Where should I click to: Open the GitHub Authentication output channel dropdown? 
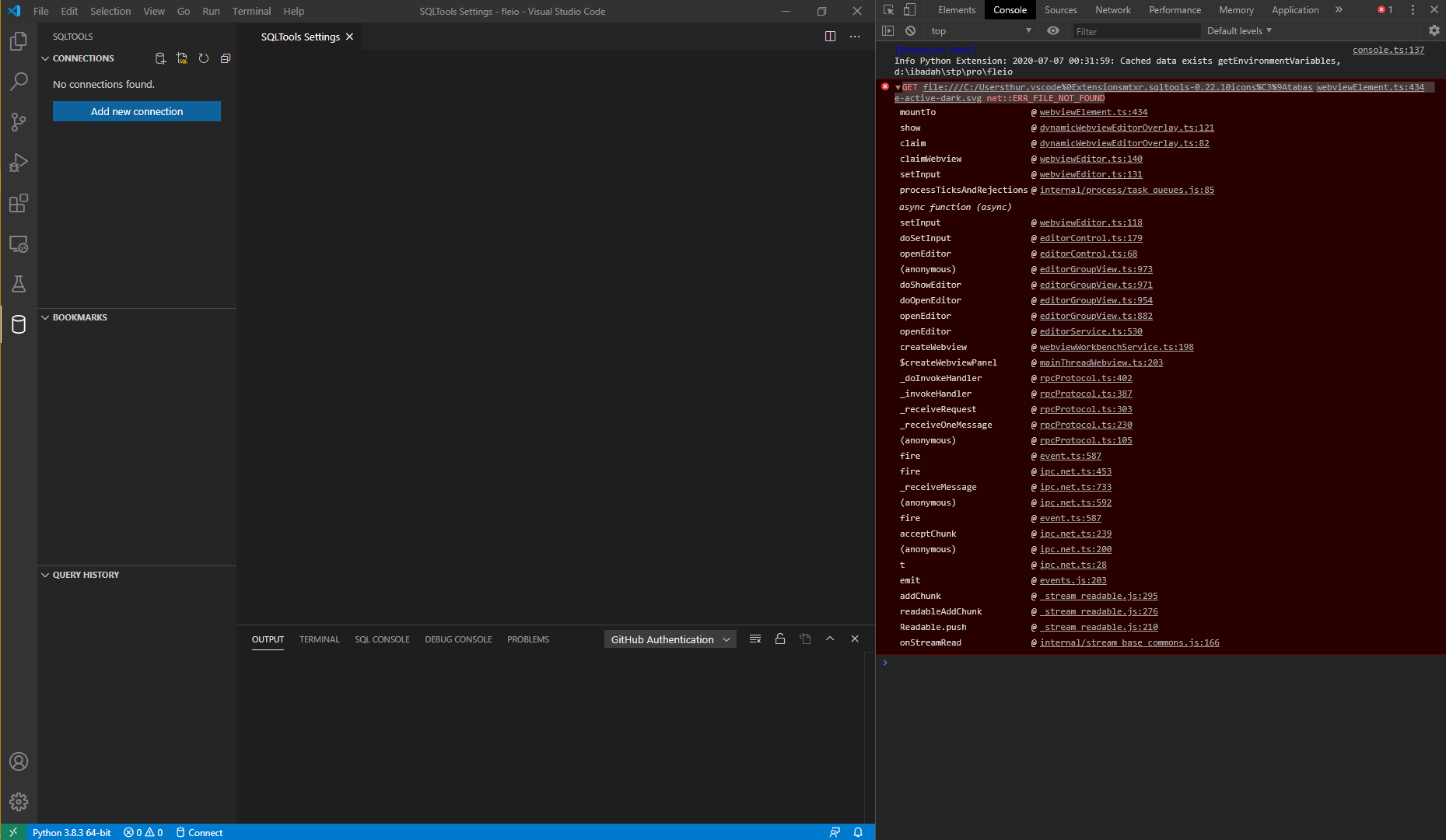pos(670,639)
